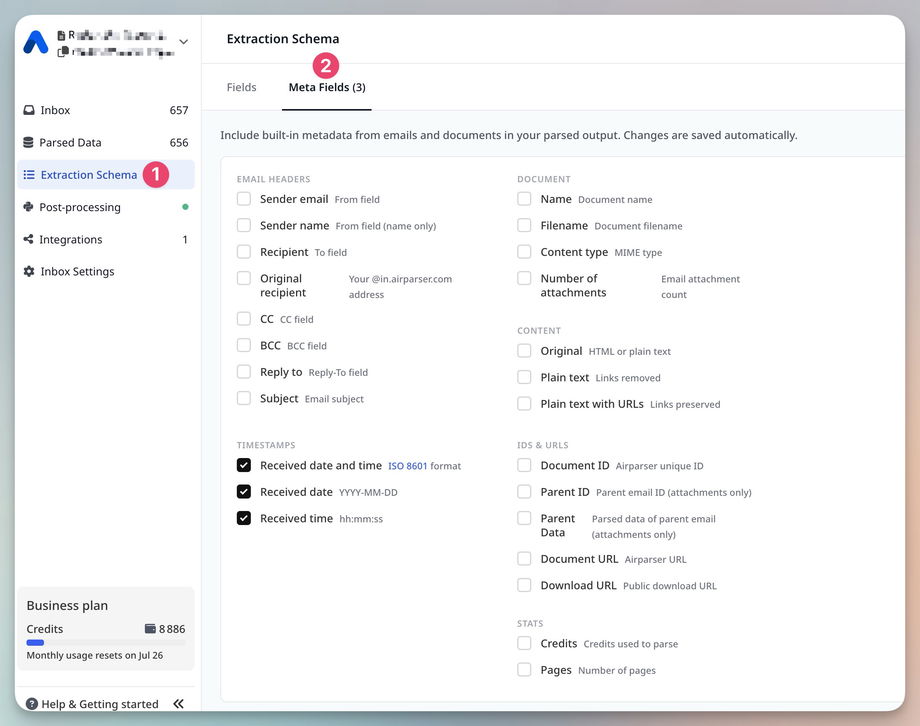Enable the Parent ID checkbox
The image size is (920, 726).
(x=524, y=491)
